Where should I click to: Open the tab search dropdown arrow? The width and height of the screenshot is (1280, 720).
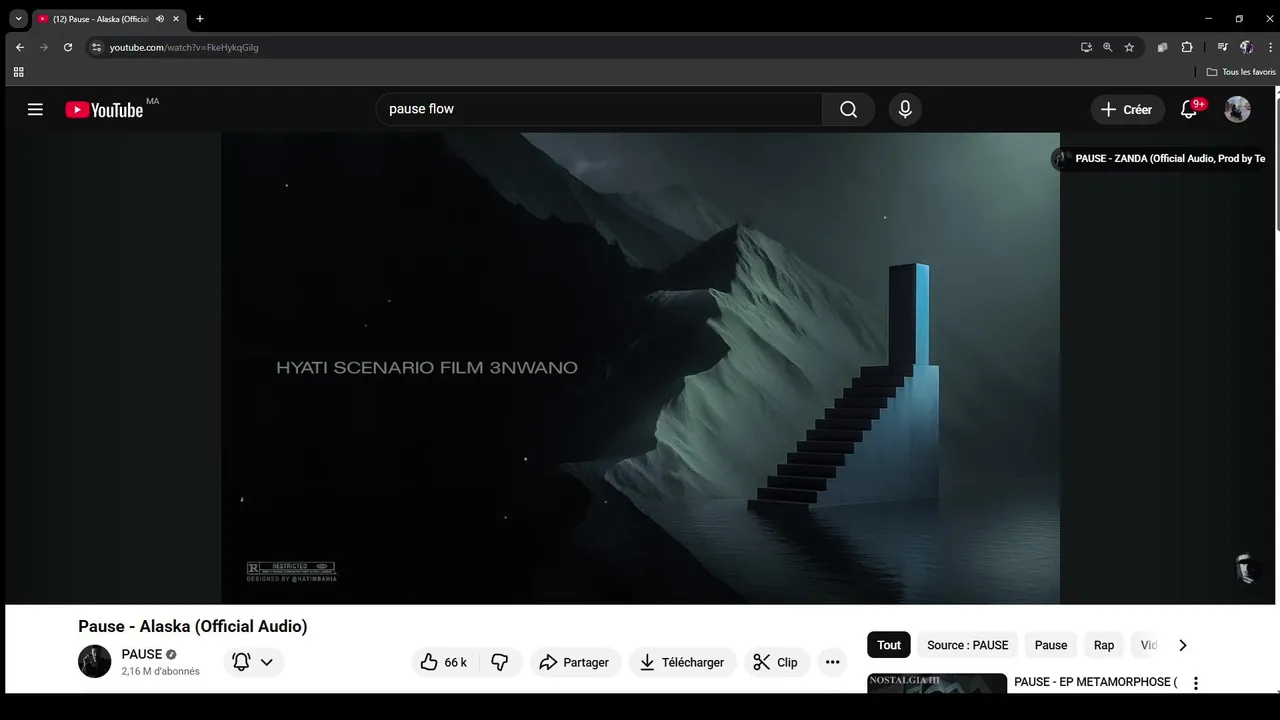(18, 18)
